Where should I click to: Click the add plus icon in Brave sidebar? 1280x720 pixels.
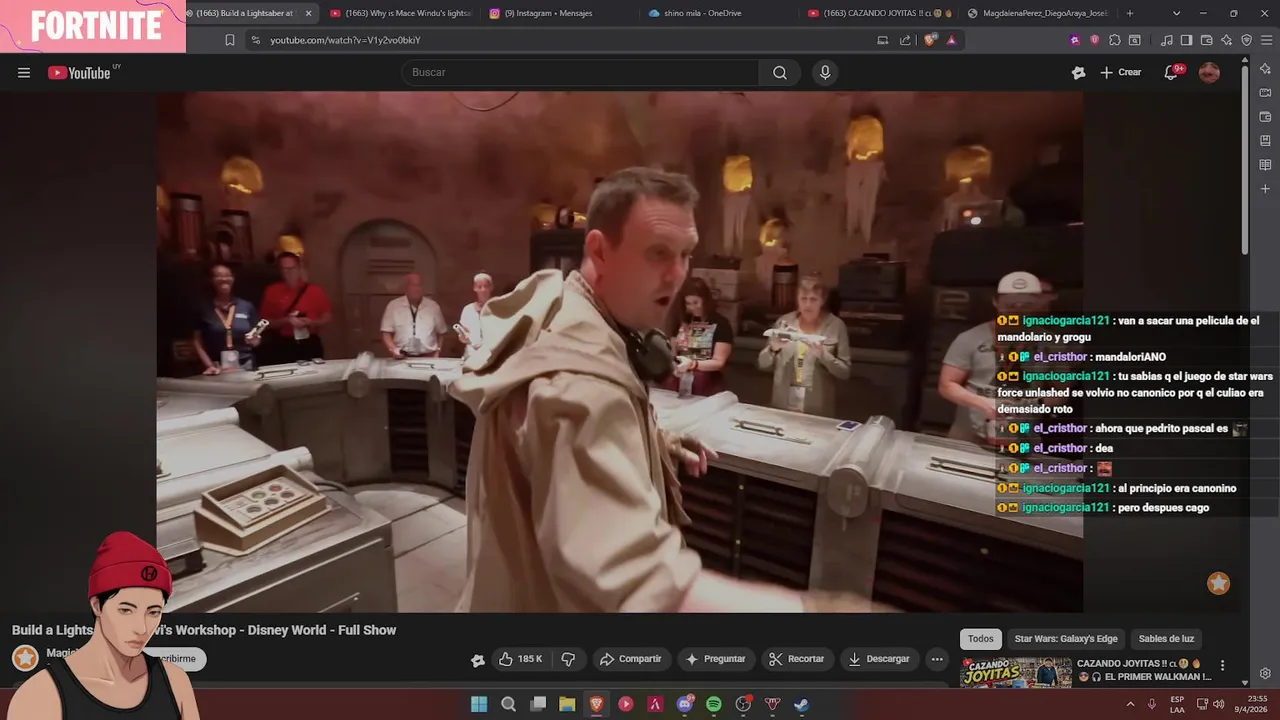tap(1265, 188)
